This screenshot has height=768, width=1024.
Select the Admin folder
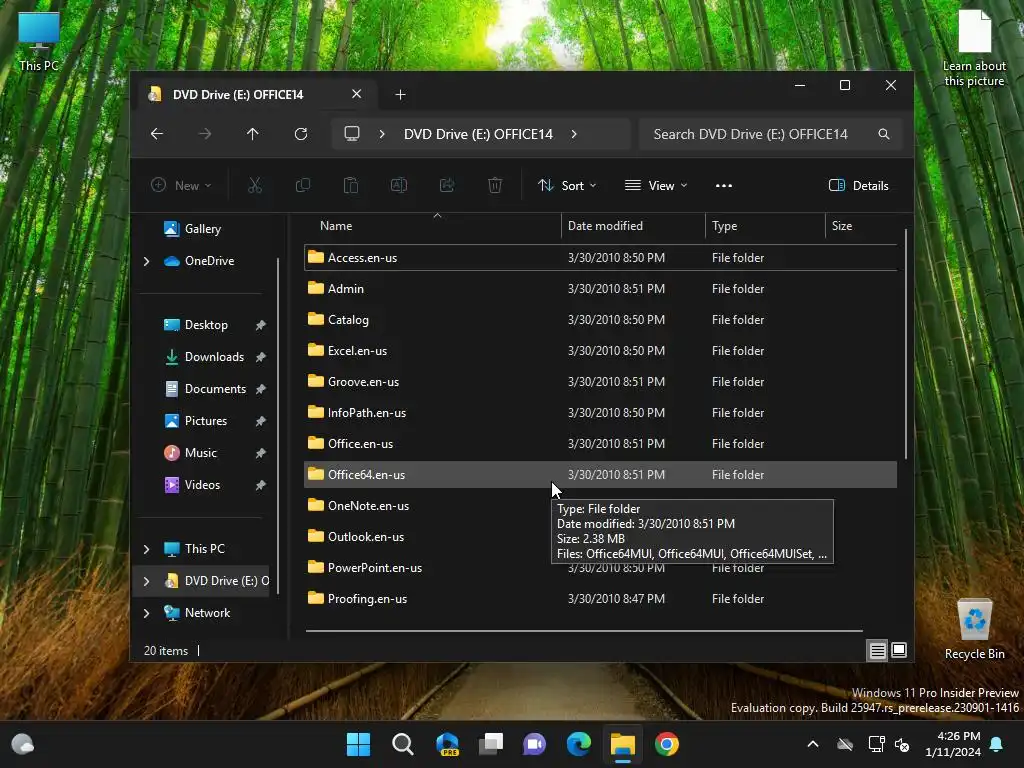600,289
